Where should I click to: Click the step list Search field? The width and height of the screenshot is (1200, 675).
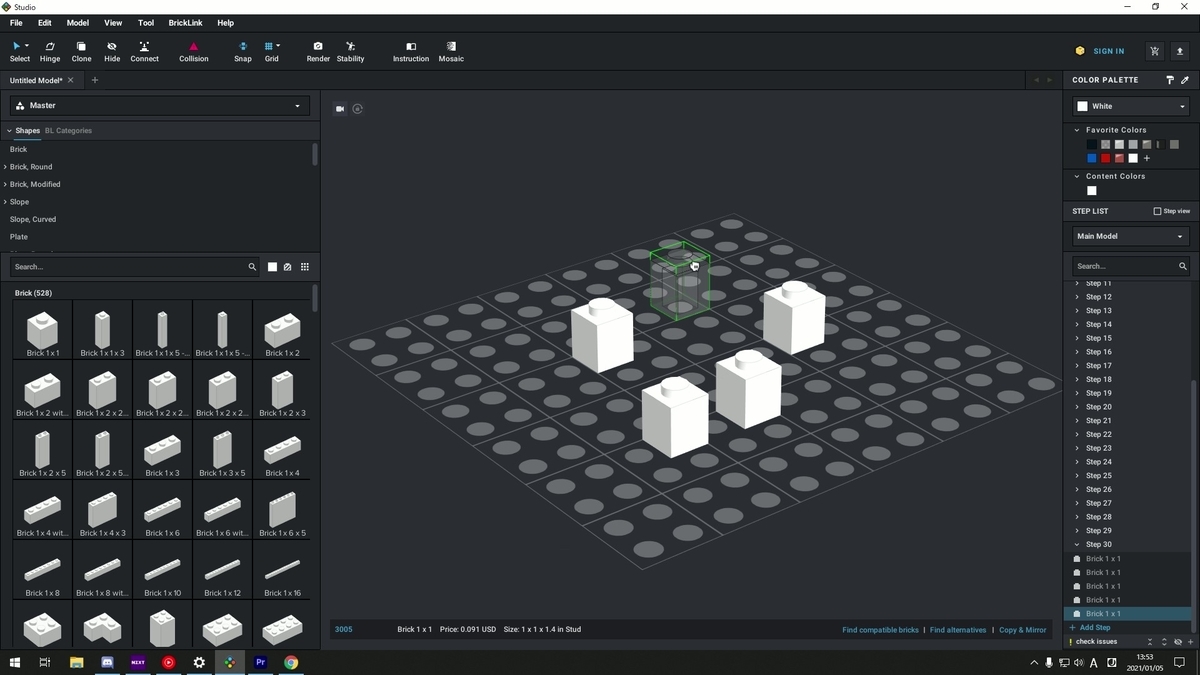(1130, 266)
